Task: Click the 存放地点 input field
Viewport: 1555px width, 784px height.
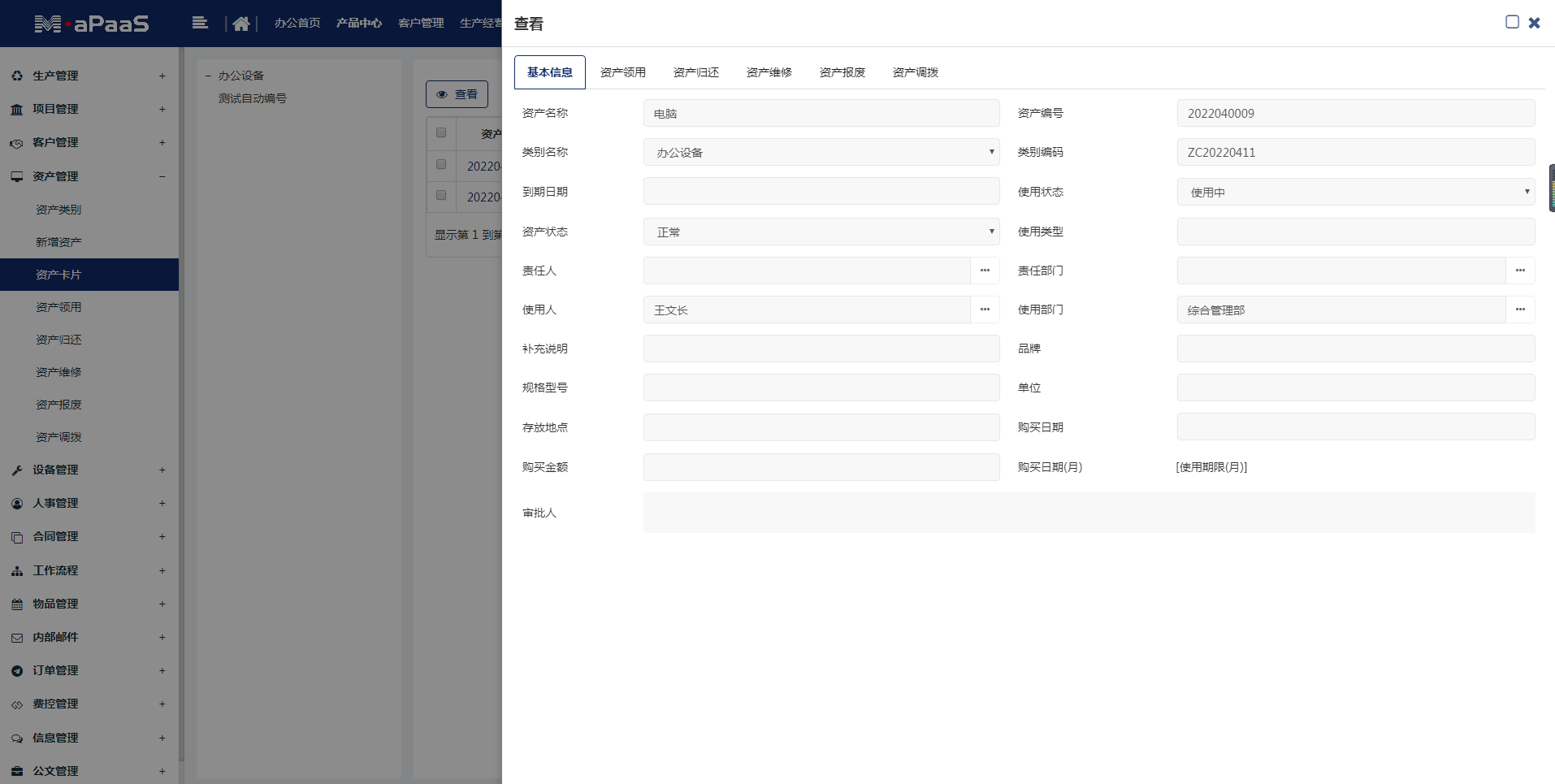Action: click(821, 427)
